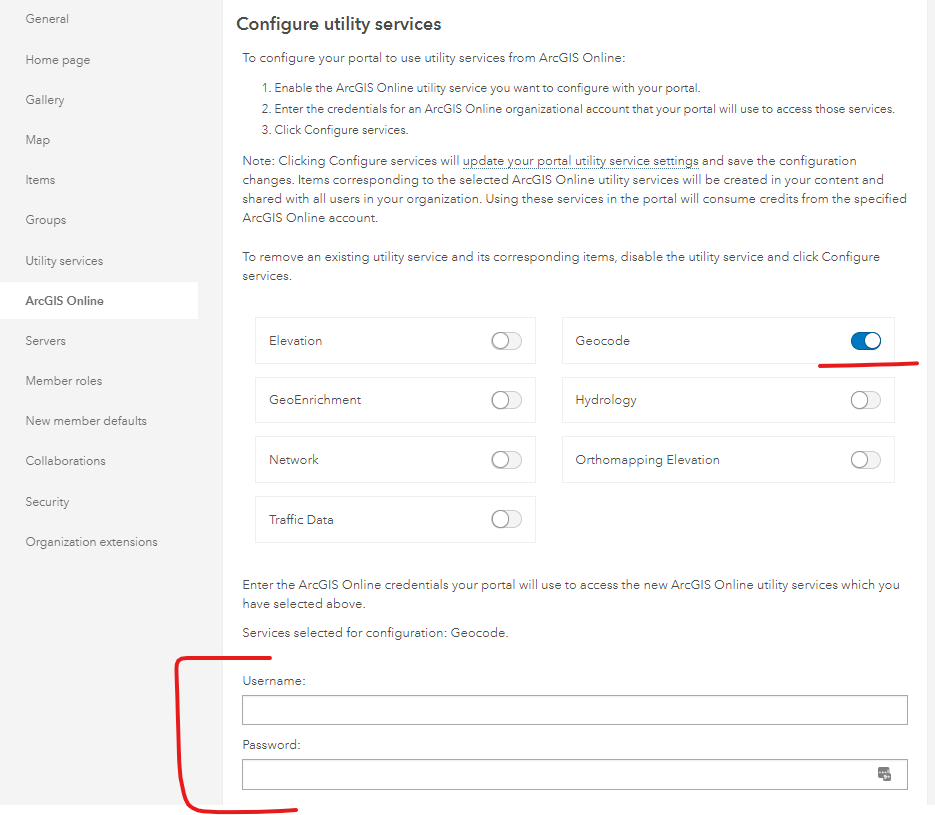Open Map settings in sidebar

pyautogui.click(x=37, y=140)
